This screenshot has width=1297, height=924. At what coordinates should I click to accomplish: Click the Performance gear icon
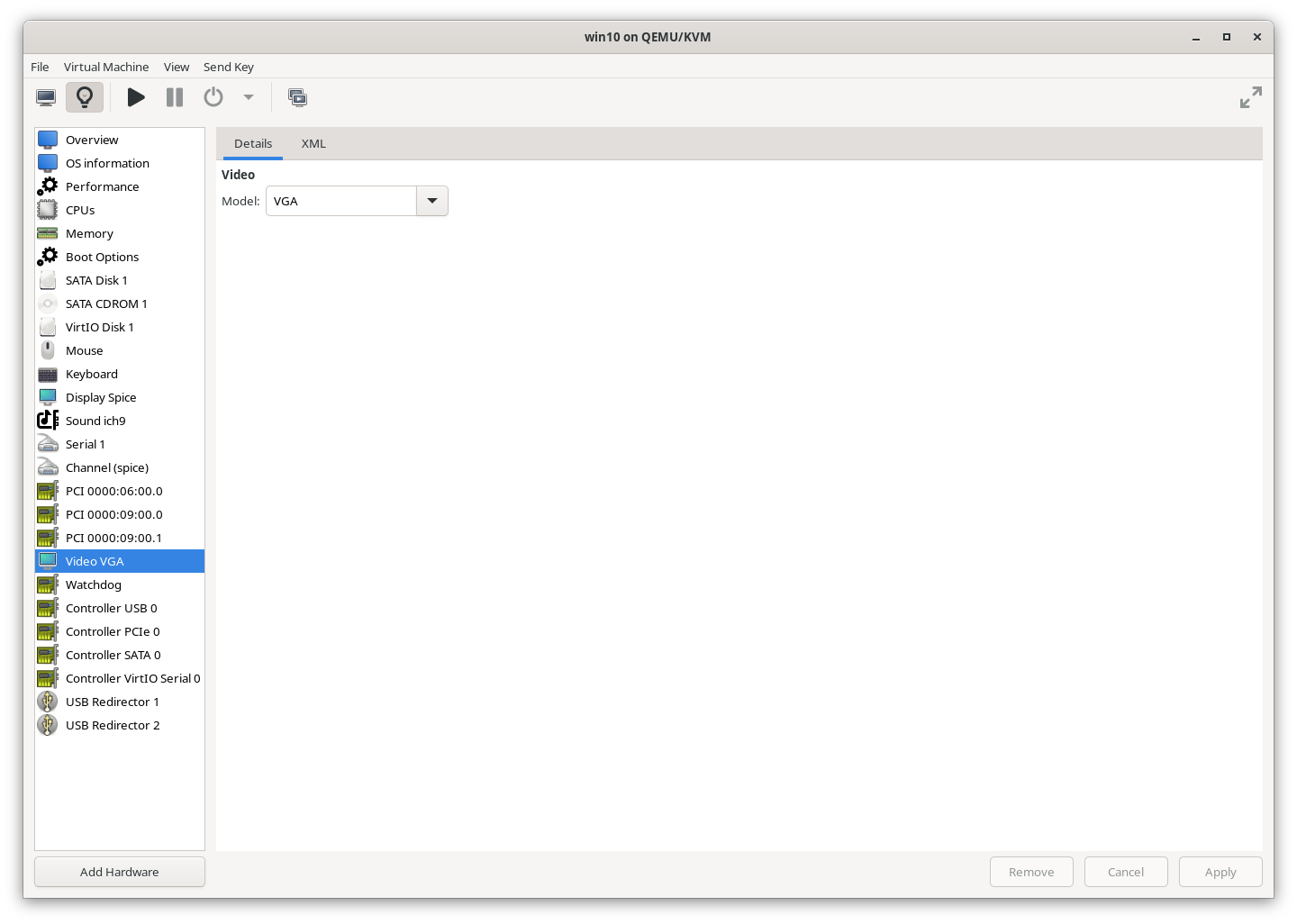(48, 186)
